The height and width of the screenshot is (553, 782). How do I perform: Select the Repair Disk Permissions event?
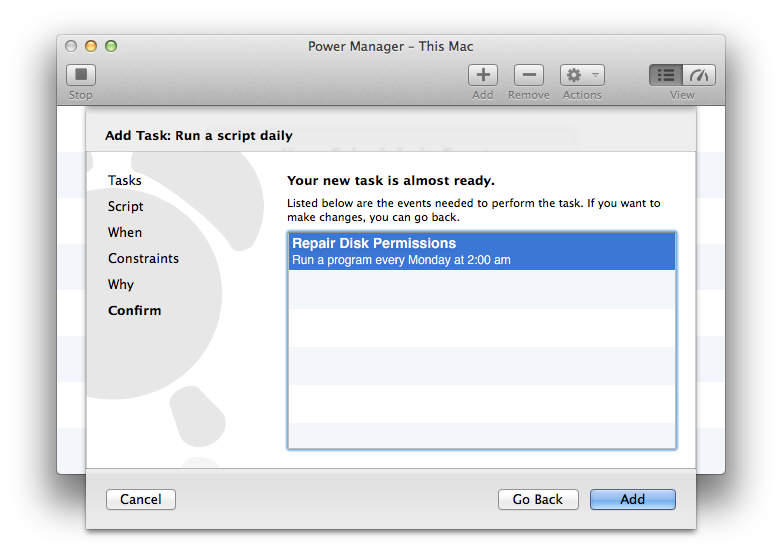point(482,251)
